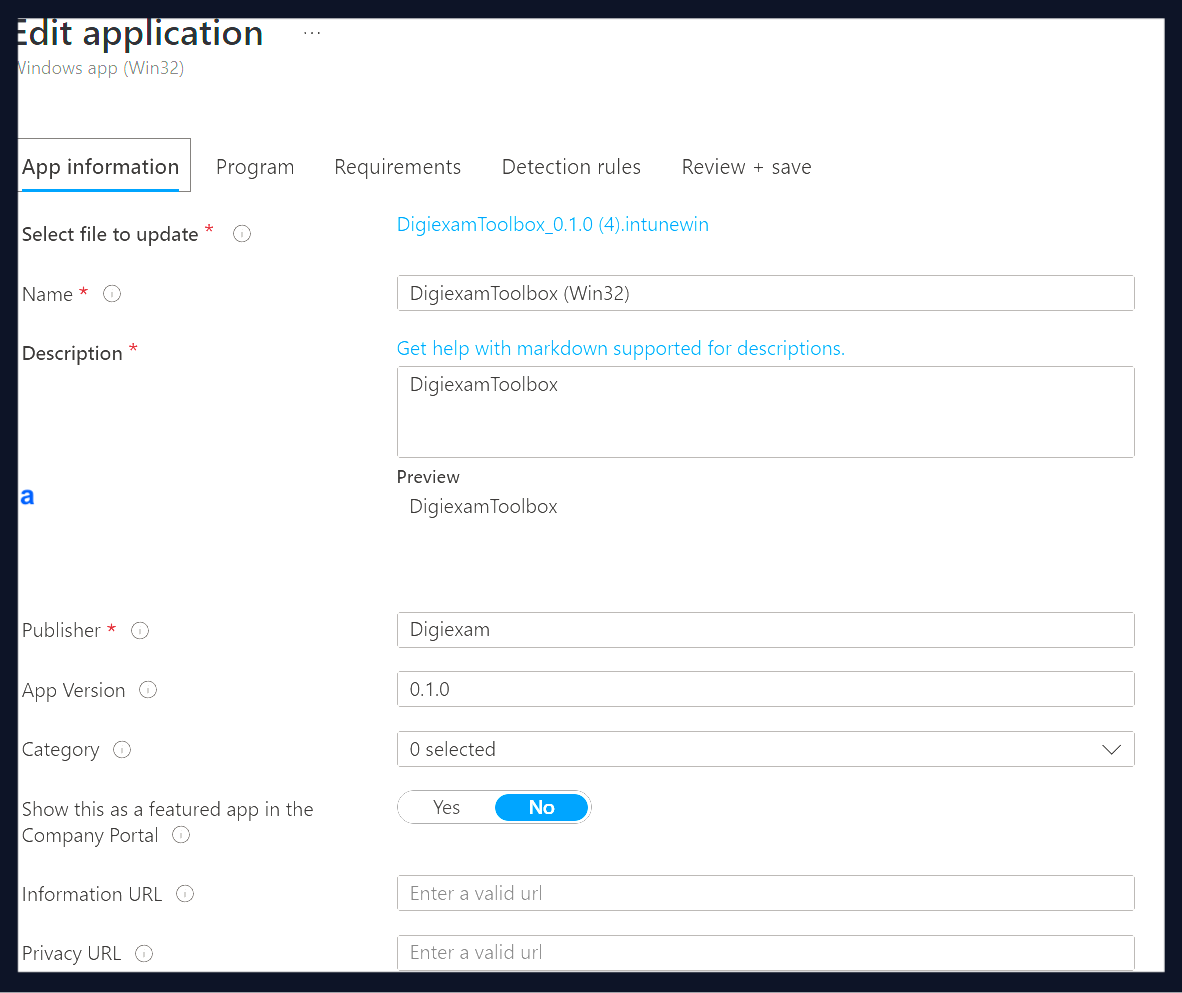Screen dimensions: 1182x993
Task: Click the Category info tooltip icon
Action: (121, 749)
